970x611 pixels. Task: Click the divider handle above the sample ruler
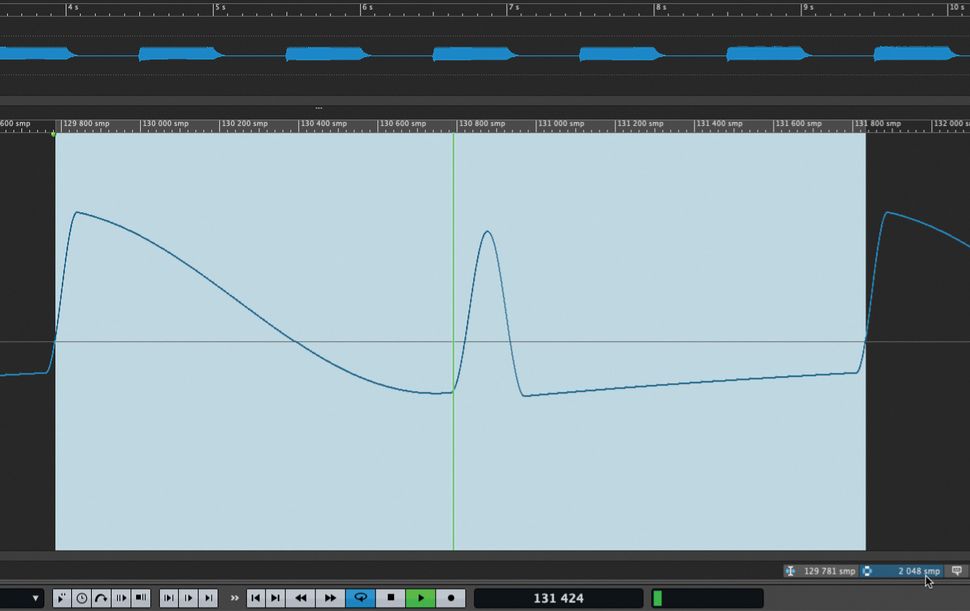coord(318,107)
